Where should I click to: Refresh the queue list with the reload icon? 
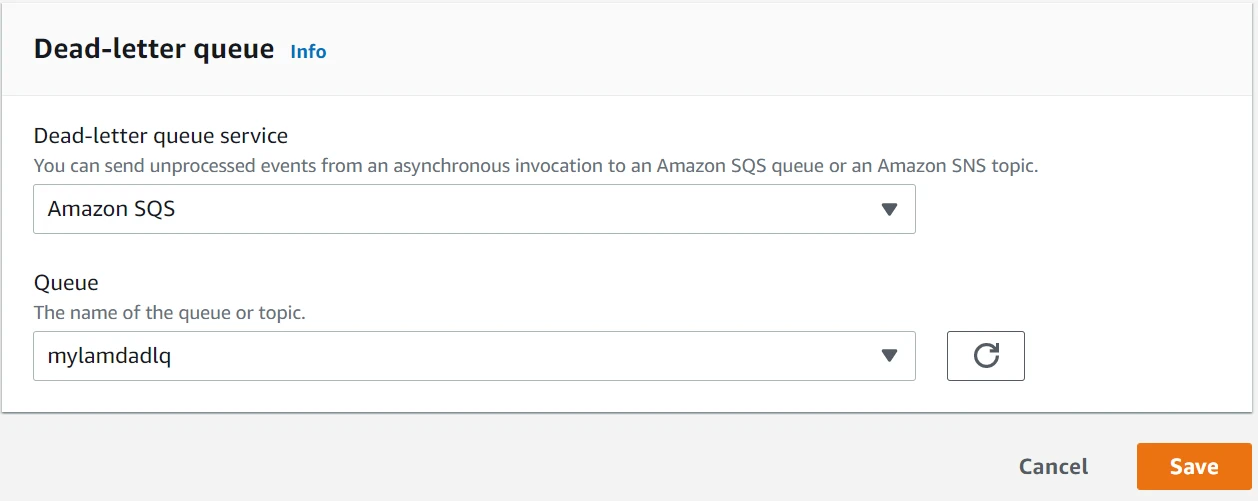coord(985,356)
